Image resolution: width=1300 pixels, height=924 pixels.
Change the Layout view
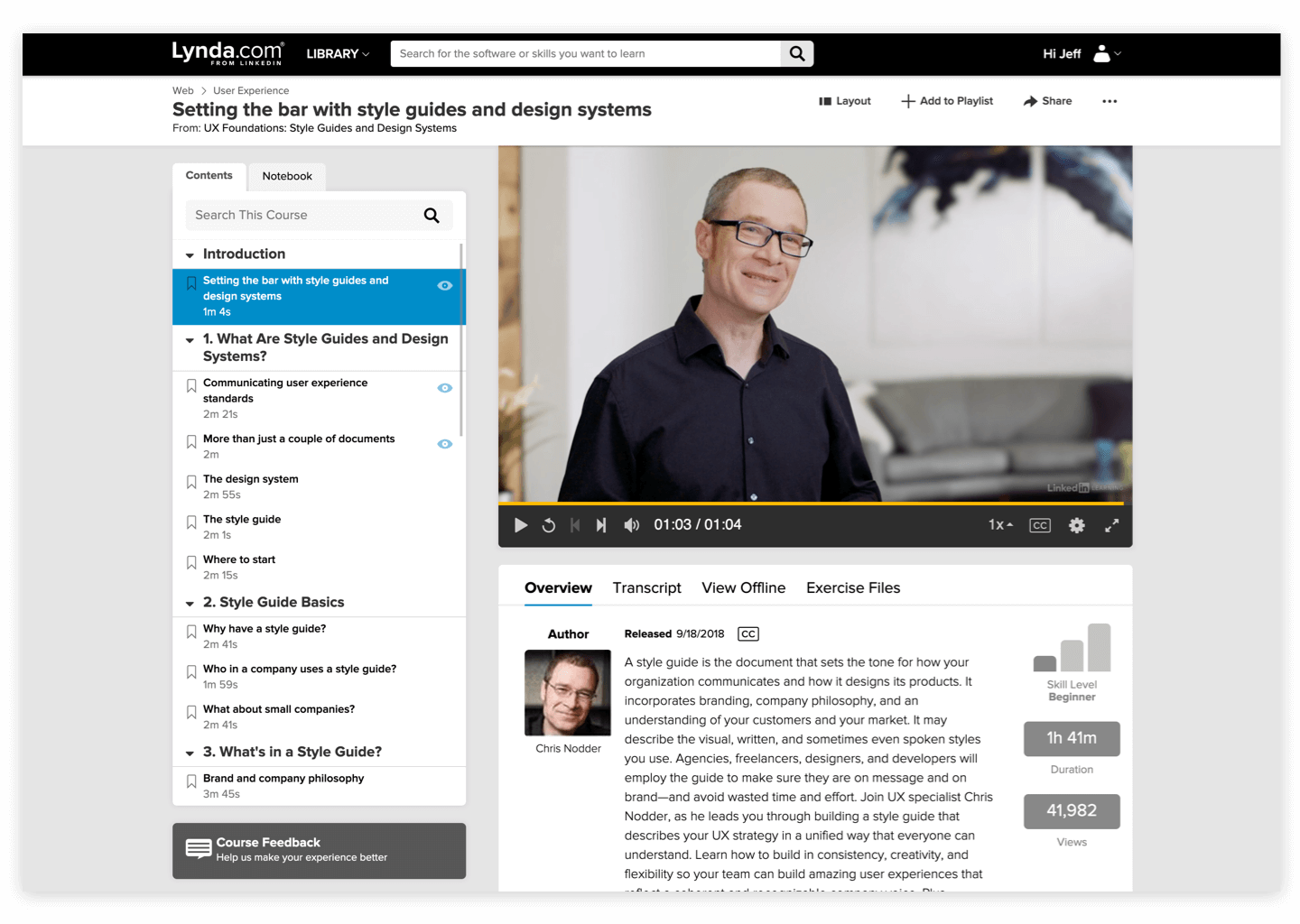click(x=845, y=101)
